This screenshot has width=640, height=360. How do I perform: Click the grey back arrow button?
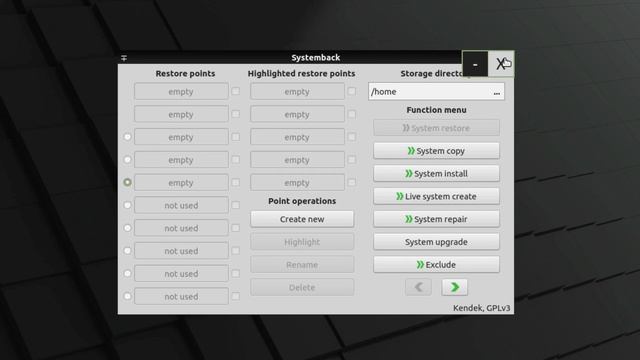click(x=418, y=287)
